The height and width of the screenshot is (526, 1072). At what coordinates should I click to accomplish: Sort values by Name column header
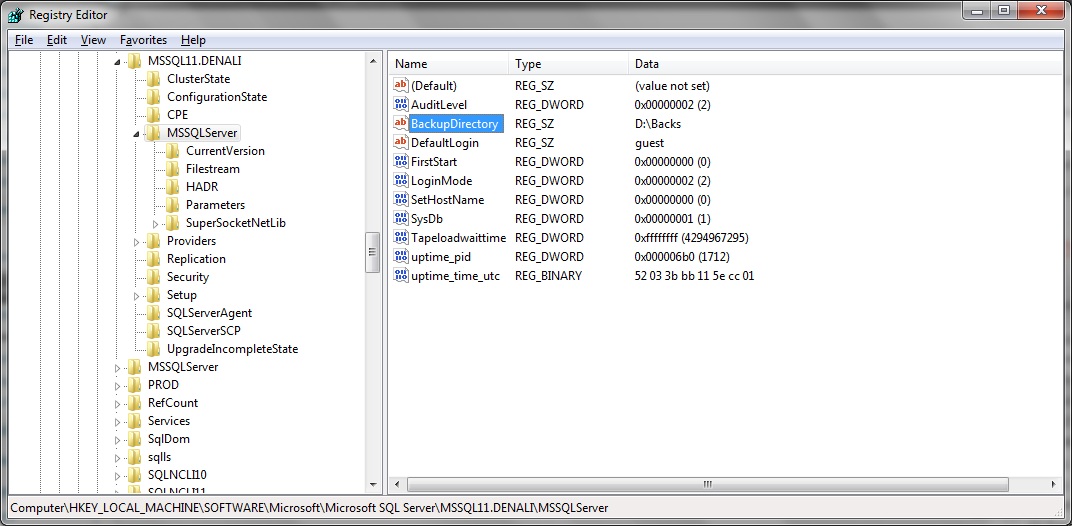click(x=448, y=64)
